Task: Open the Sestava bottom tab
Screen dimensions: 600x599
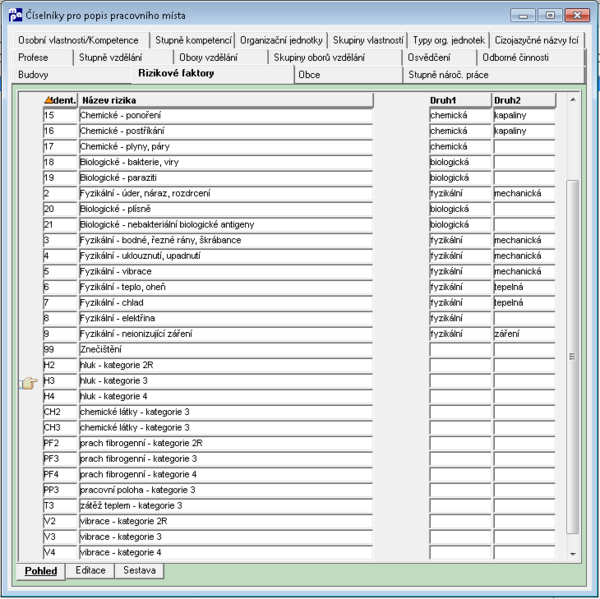Action: coord(139,570)
